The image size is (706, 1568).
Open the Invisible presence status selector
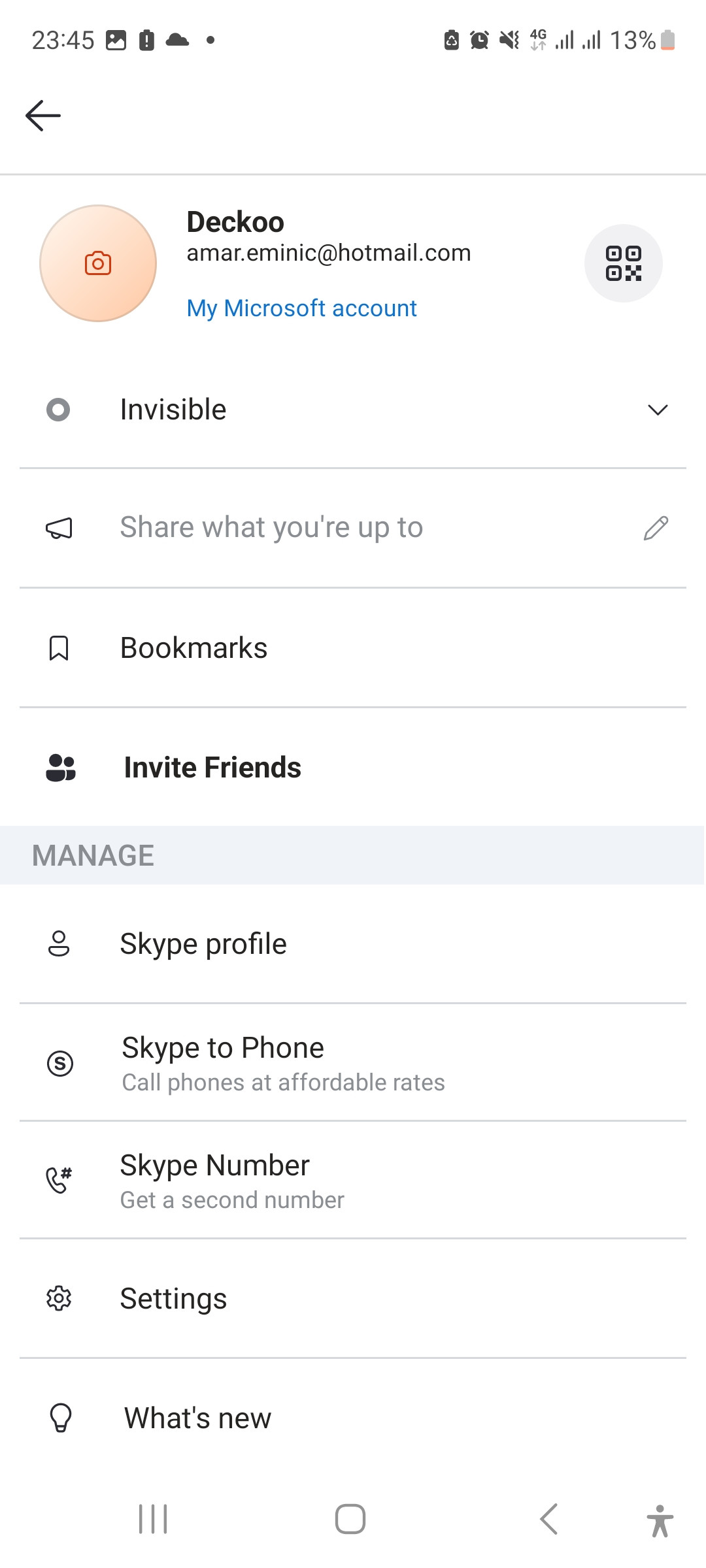[353, 410]
